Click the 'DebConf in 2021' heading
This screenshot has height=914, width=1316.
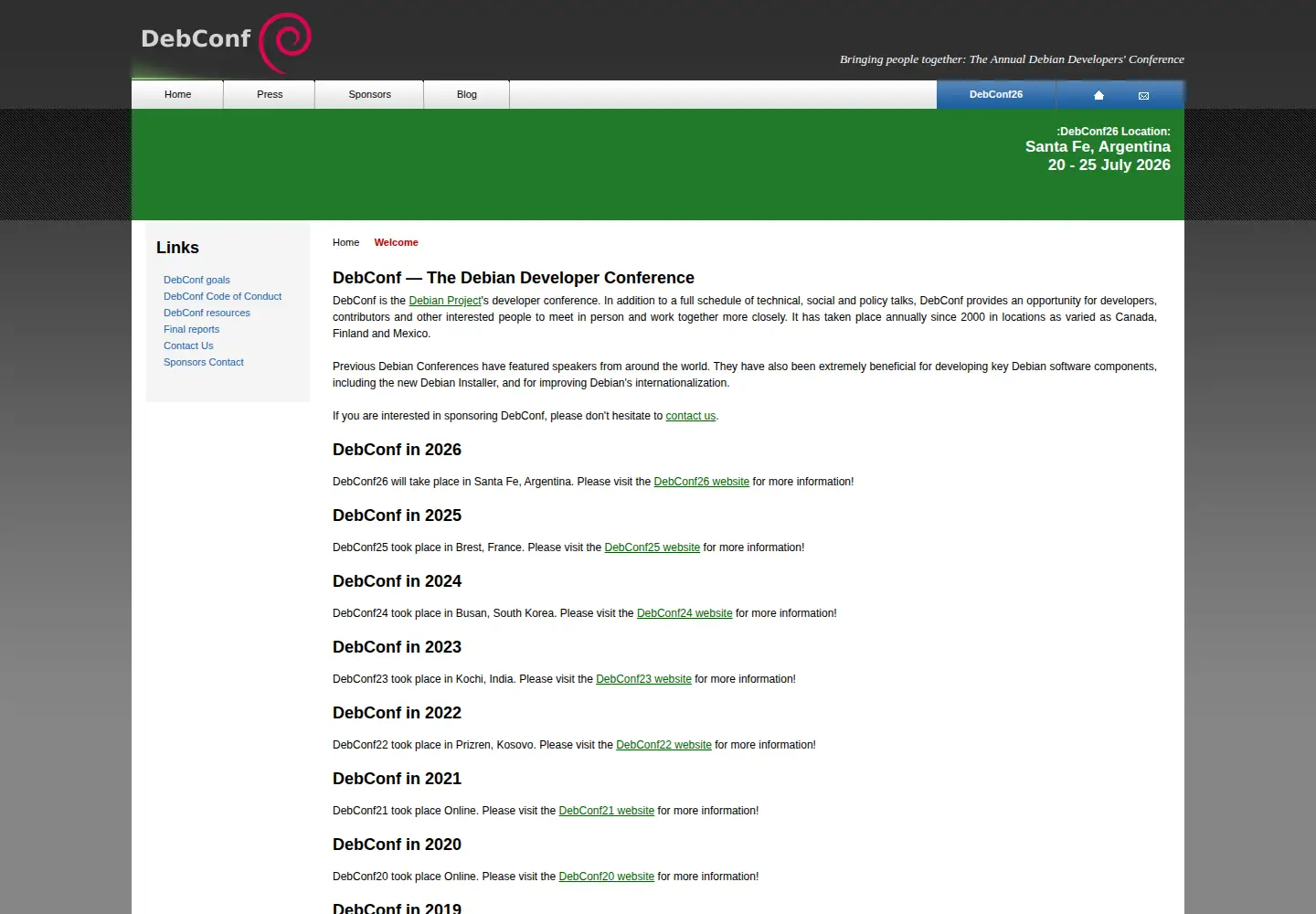point(397,779)
